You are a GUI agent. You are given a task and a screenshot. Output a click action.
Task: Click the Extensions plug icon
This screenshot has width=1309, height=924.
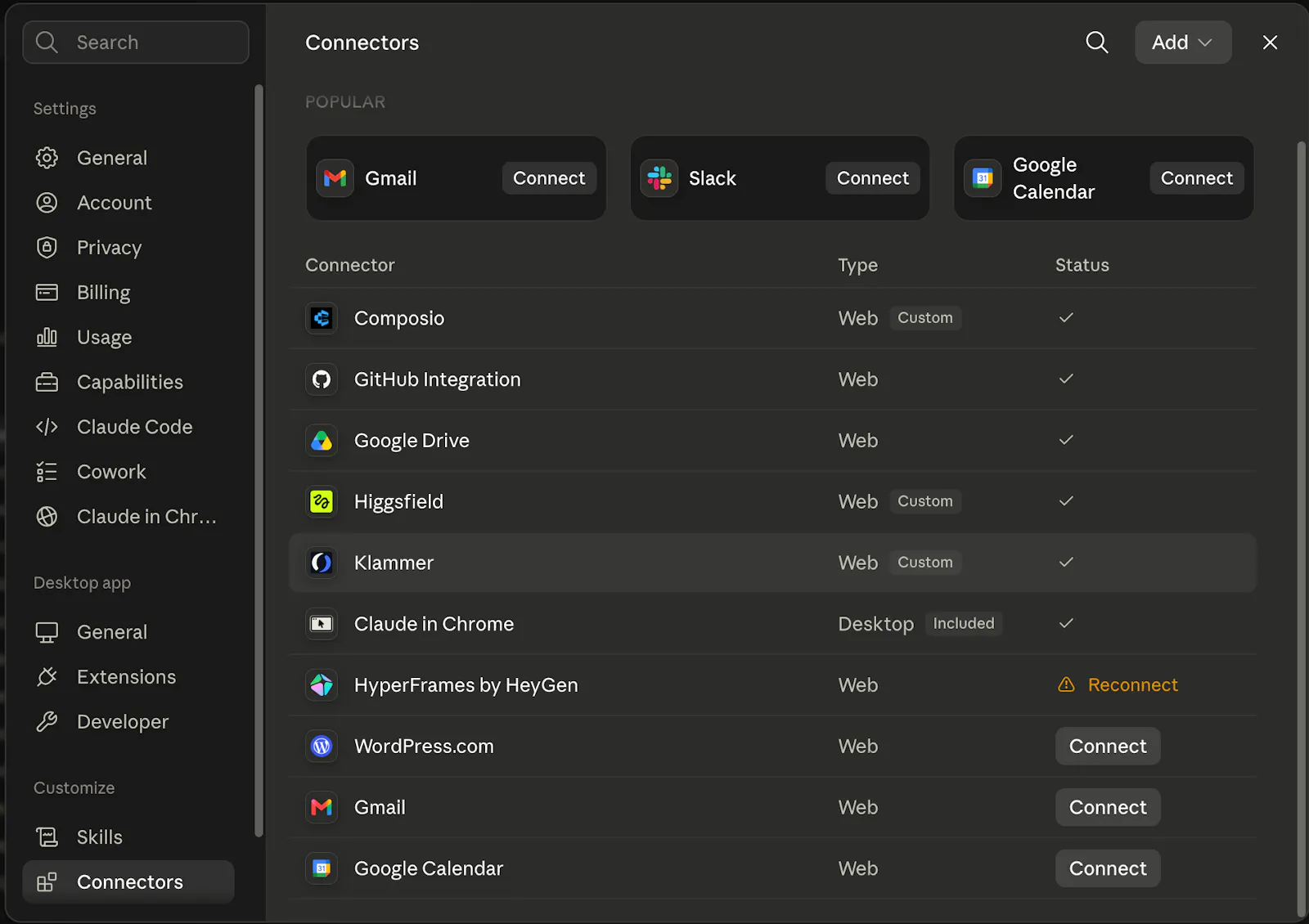47,677
